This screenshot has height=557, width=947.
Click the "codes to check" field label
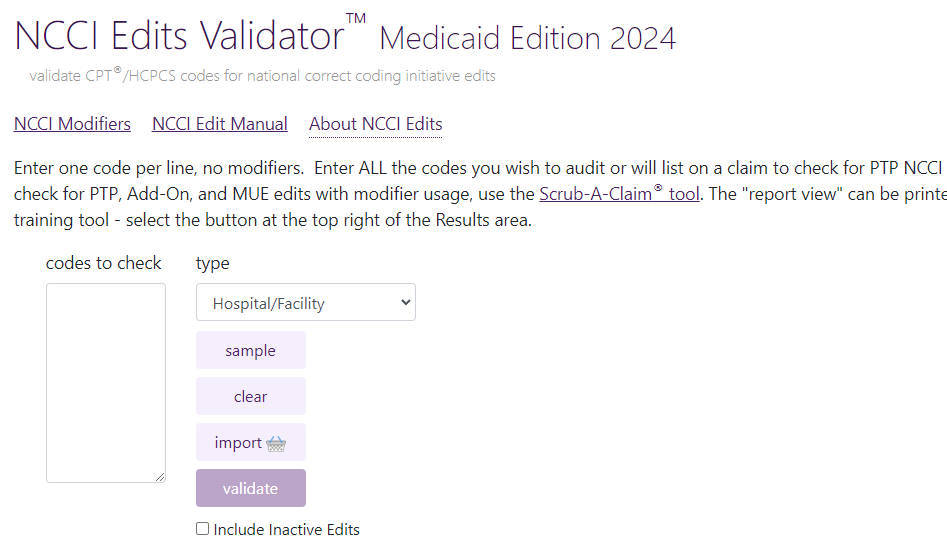coord(104,263)
